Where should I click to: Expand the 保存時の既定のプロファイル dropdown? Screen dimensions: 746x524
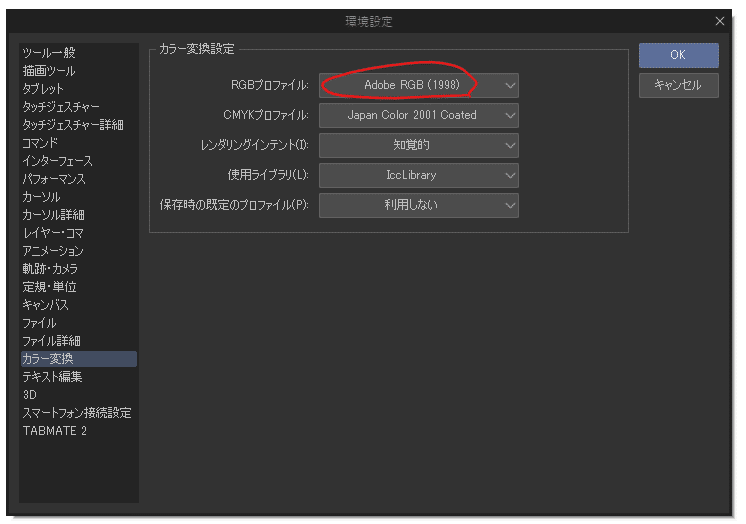tap(419, 206)
